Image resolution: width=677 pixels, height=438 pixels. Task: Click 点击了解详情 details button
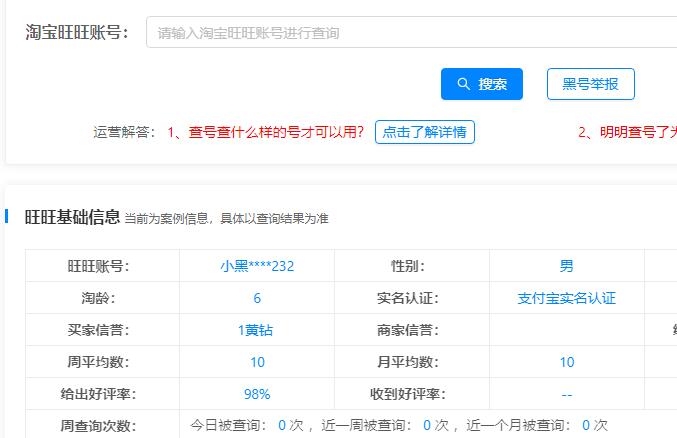pos(425,132)
